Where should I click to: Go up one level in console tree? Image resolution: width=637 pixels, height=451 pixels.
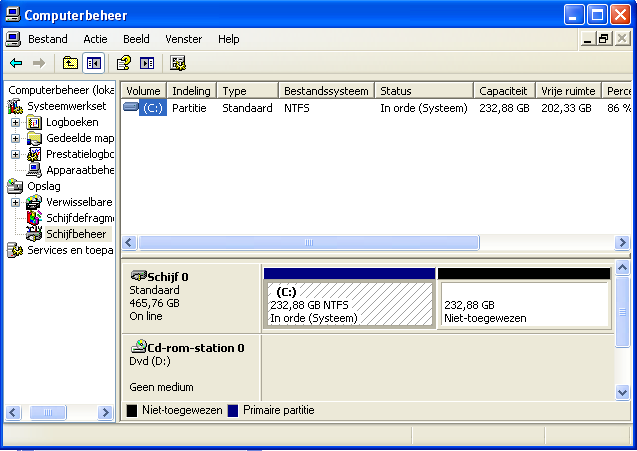70,63
